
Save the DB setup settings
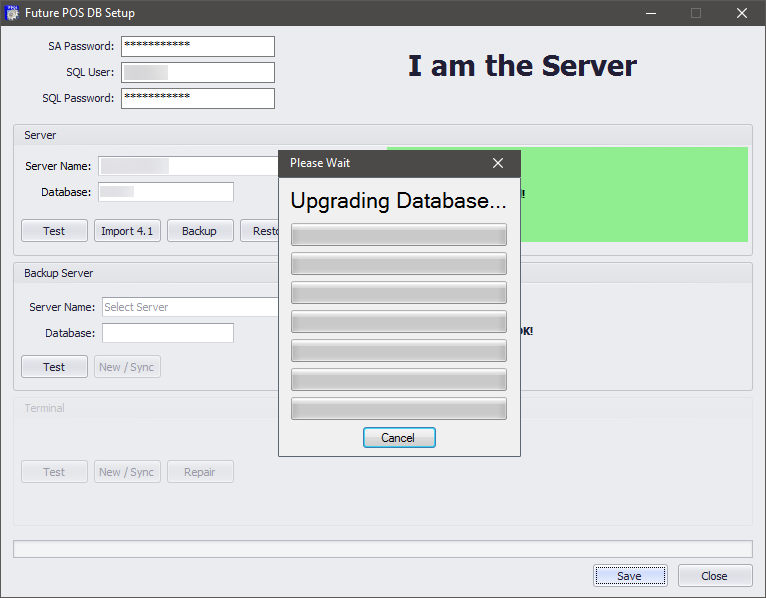click(x=630, y=576)
